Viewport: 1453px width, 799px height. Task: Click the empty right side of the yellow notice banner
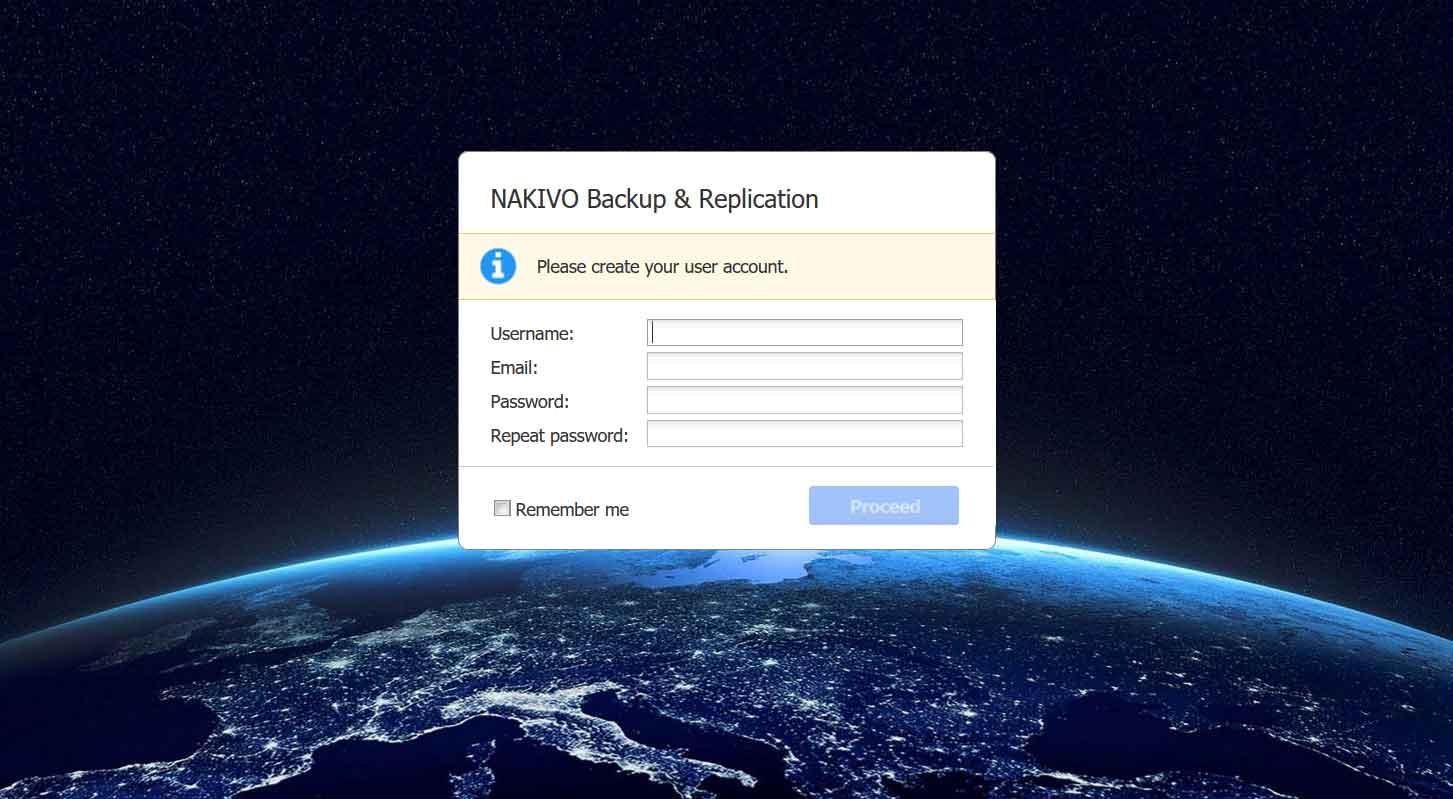(x=890, y=267)
